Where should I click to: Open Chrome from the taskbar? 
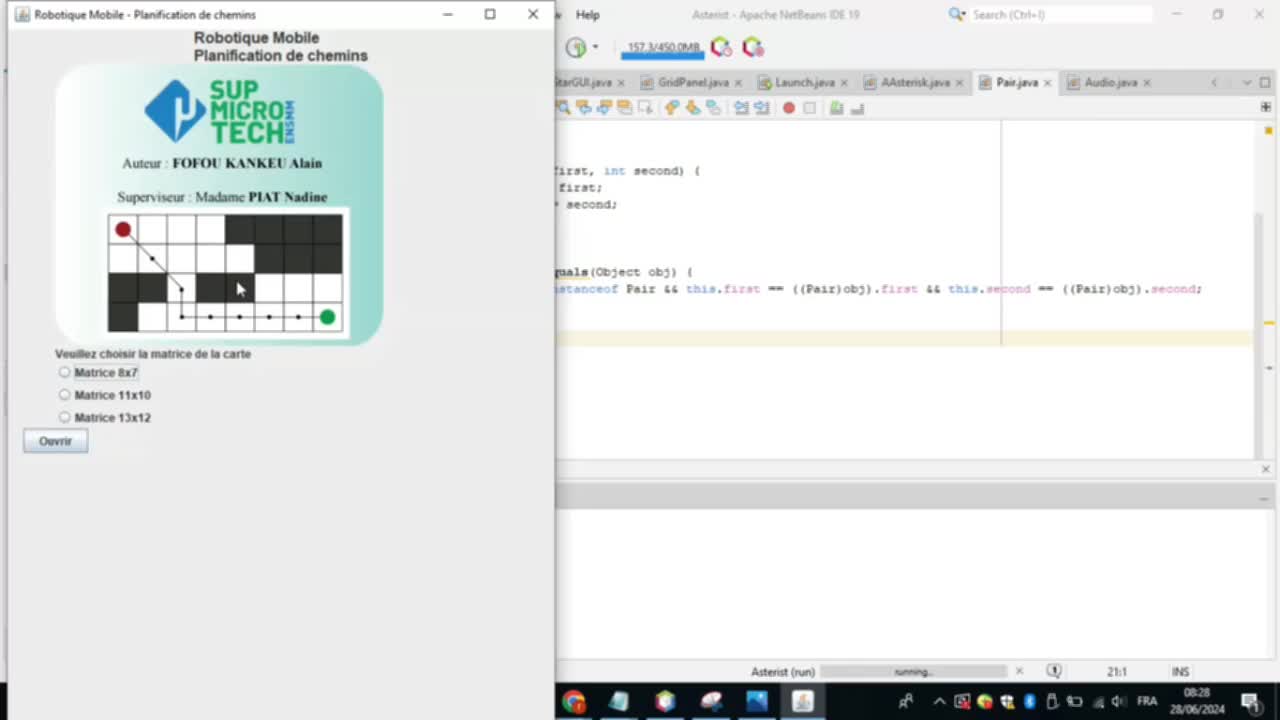[x=573, y=702]
